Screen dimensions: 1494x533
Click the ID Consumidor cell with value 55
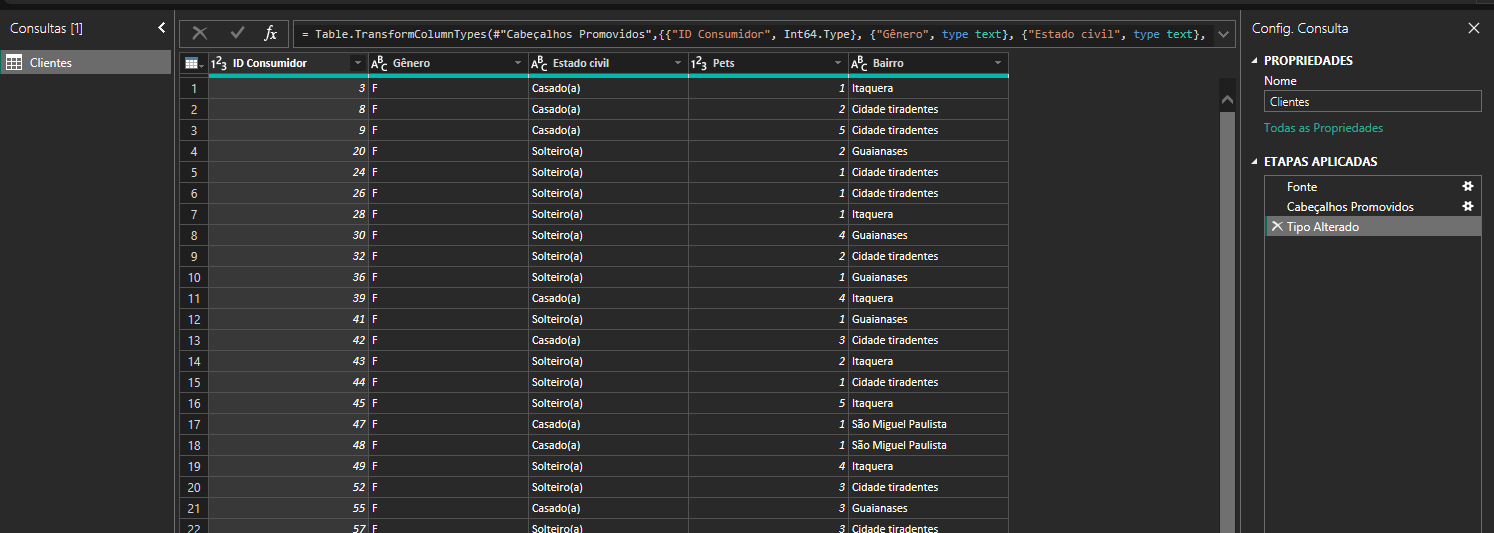pyautogui.click(x=288, y=508)
